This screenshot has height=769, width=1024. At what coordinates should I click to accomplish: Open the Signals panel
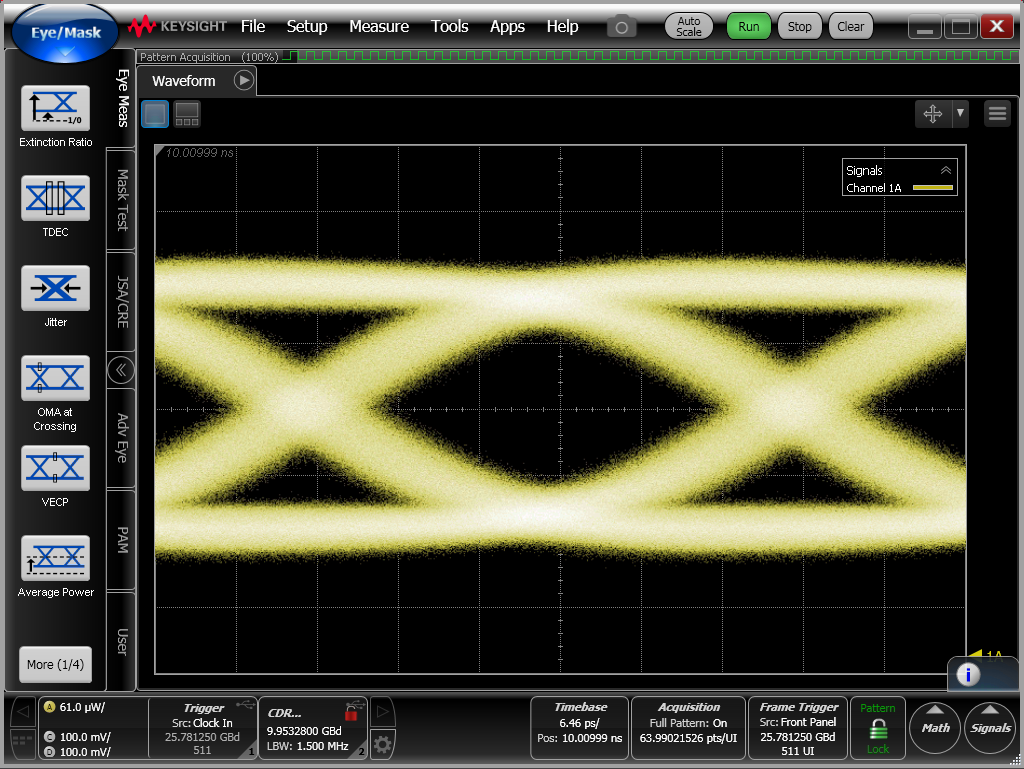tap(989, 728)
